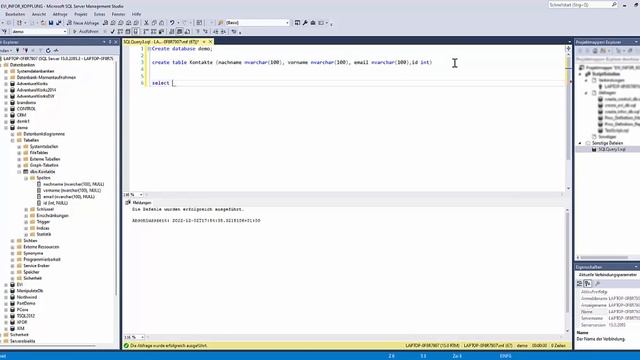640x360 pixels.
Task: Click the Refresh icon in Object Explorer toolbar
Action: point(48,50)
